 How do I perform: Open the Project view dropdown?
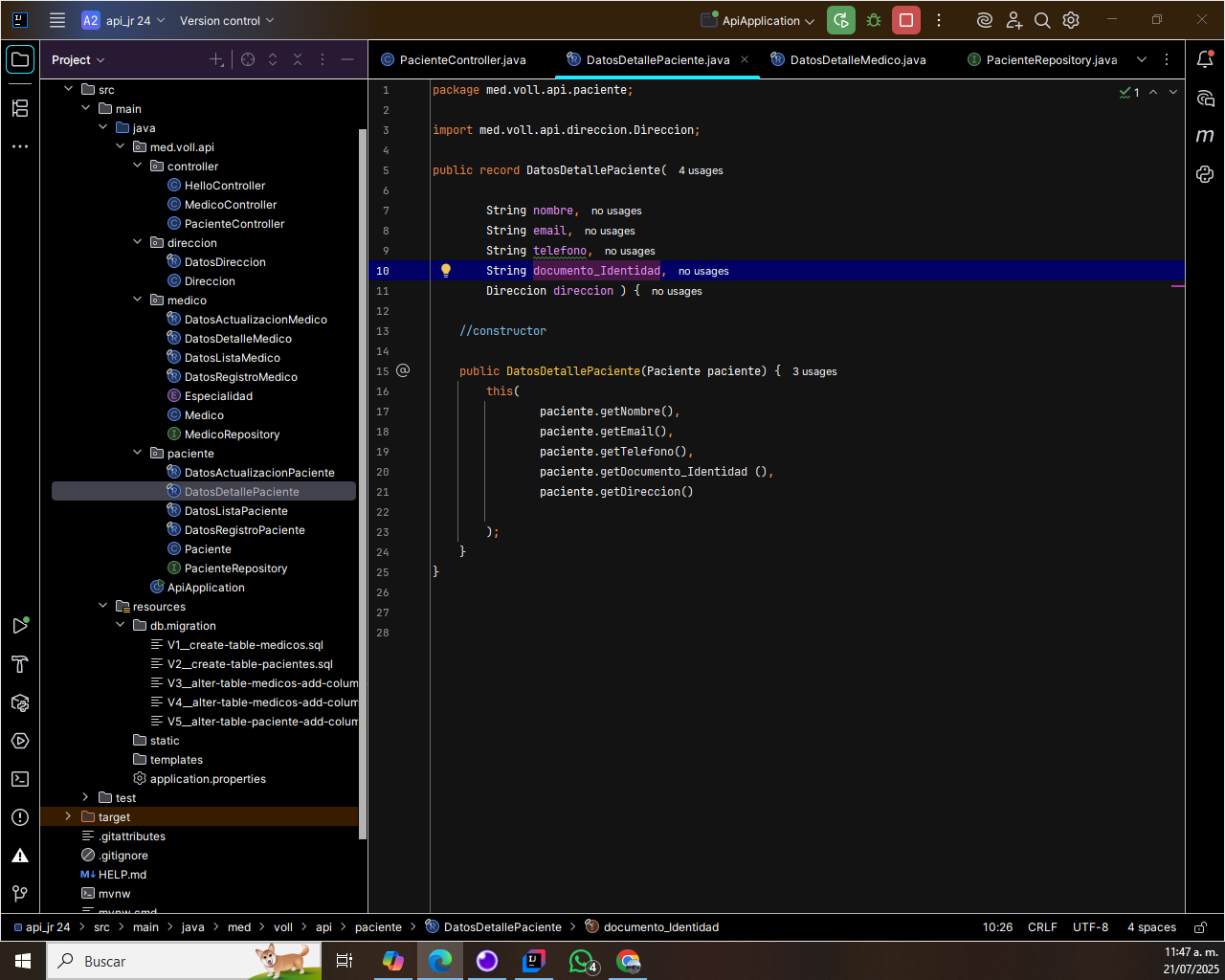[x=78, y=59]
